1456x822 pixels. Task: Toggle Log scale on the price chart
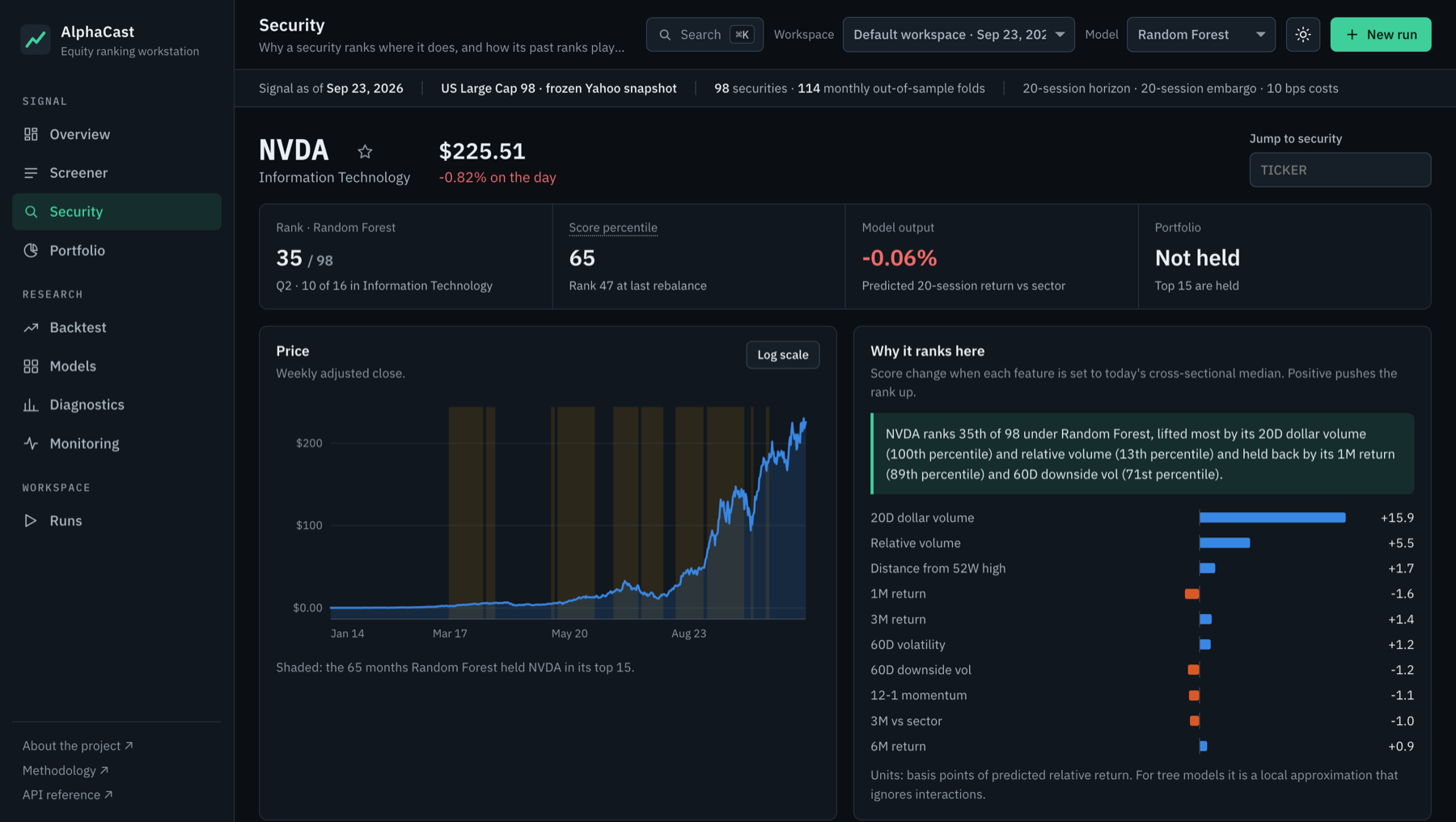782,354
